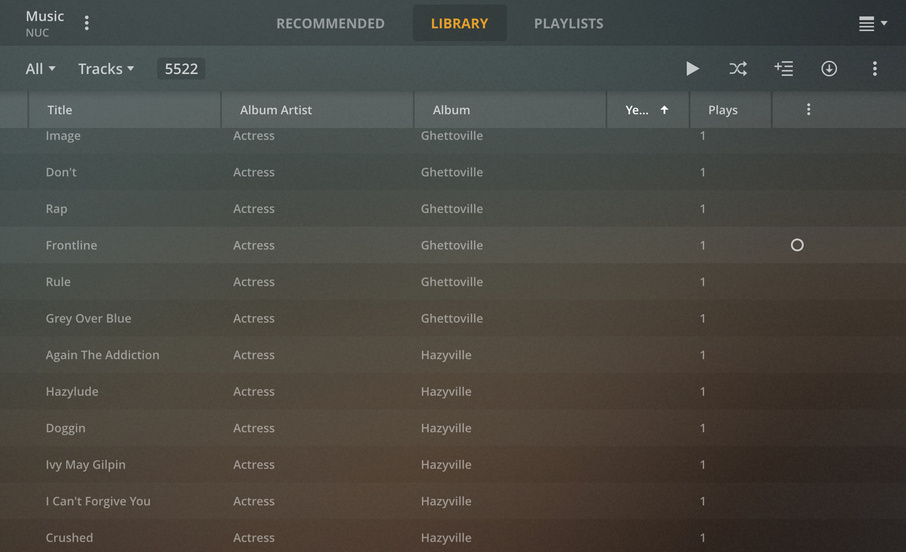Click the play count on the Don't row
The height and width of the screenshot is (552, 906).
pos(702,172)
